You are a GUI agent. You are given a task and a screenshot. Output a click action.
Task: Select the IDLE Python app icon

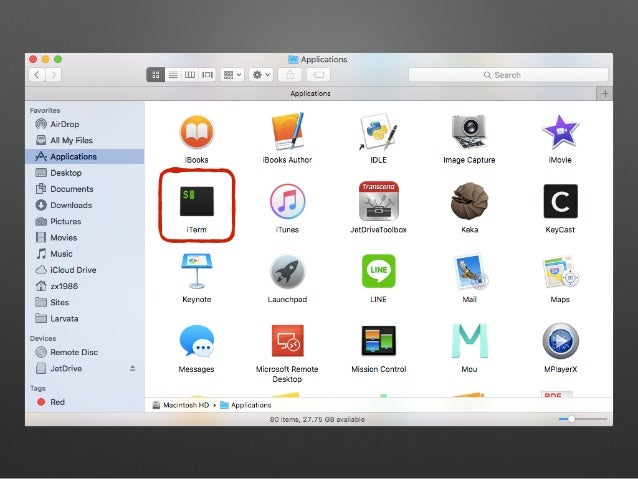tap(378, 131)
